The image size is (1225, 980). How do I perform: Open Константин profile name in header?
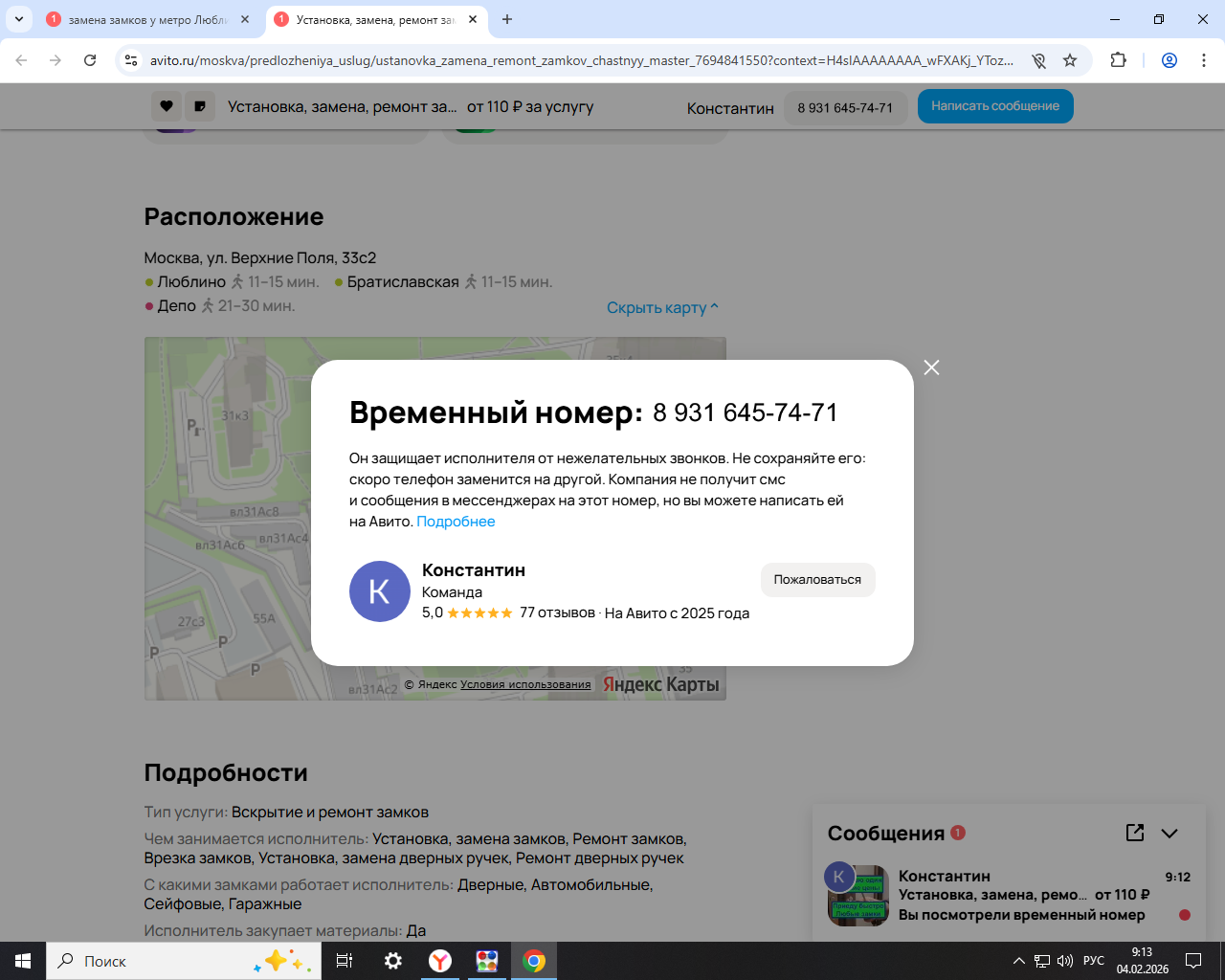pyautogui.click(x=730, y=108)
